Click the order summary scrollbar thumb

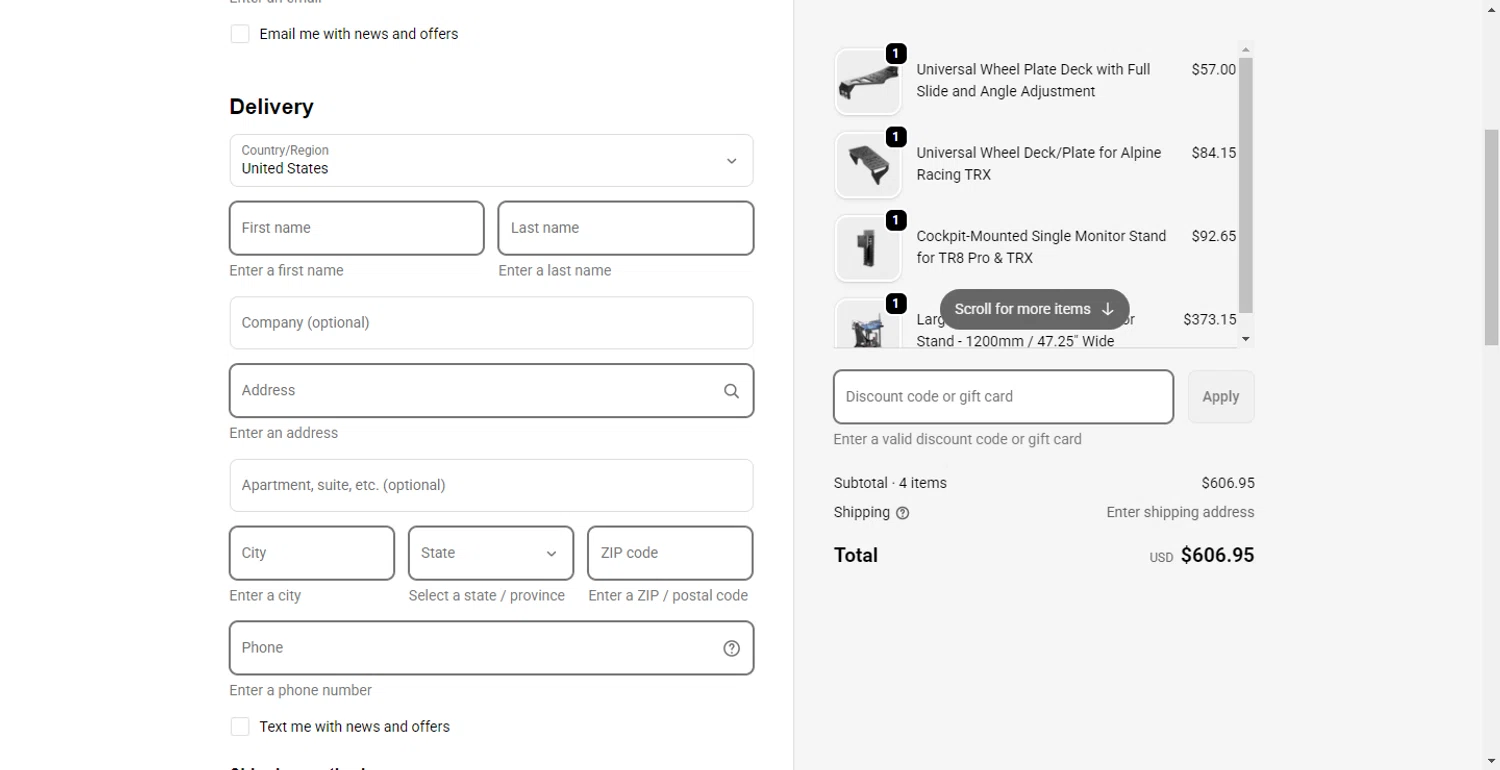coord(1245,185)
